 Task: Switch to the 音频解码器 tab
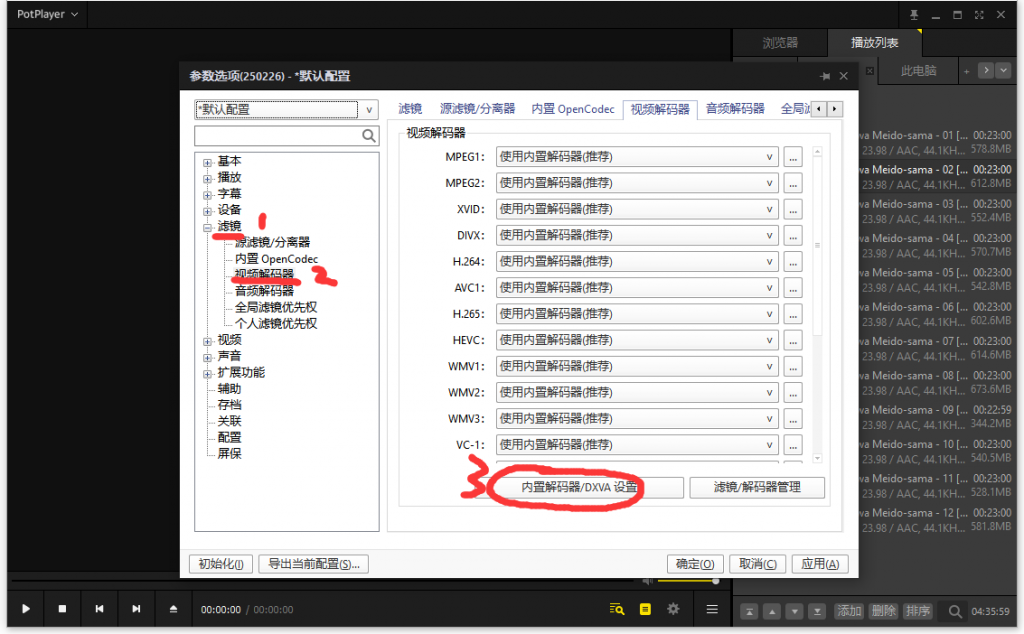735,109
